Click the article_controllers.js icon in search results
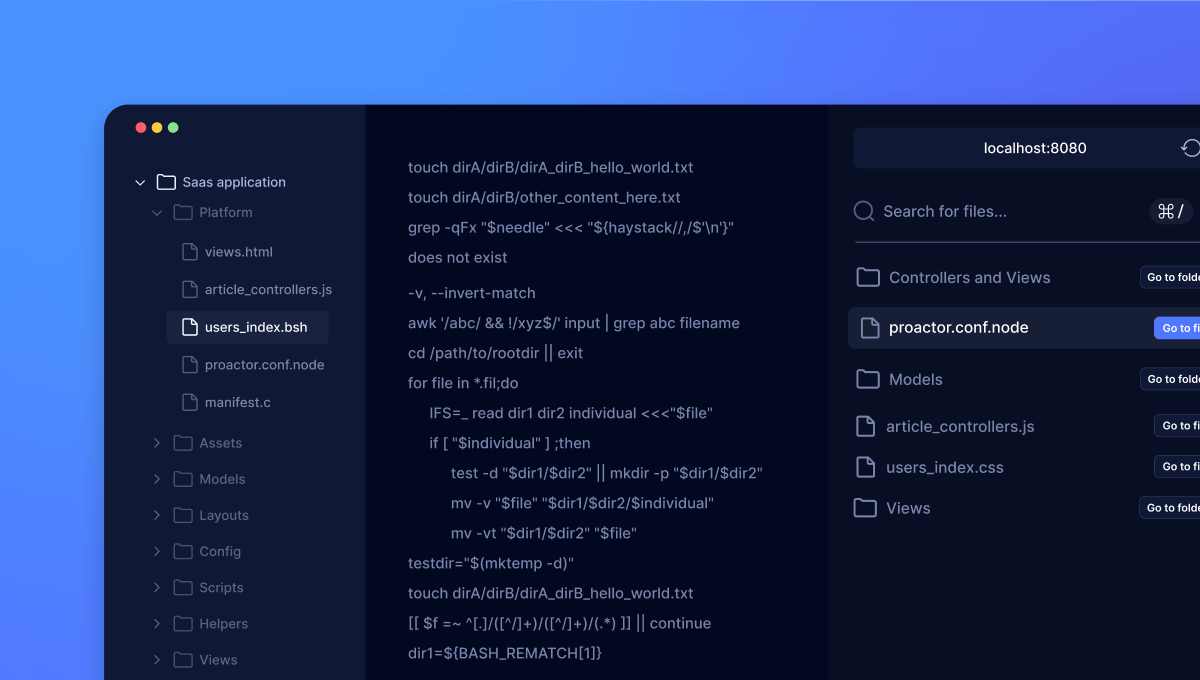This screenshot has height=680, width=1200. [865, 426]
